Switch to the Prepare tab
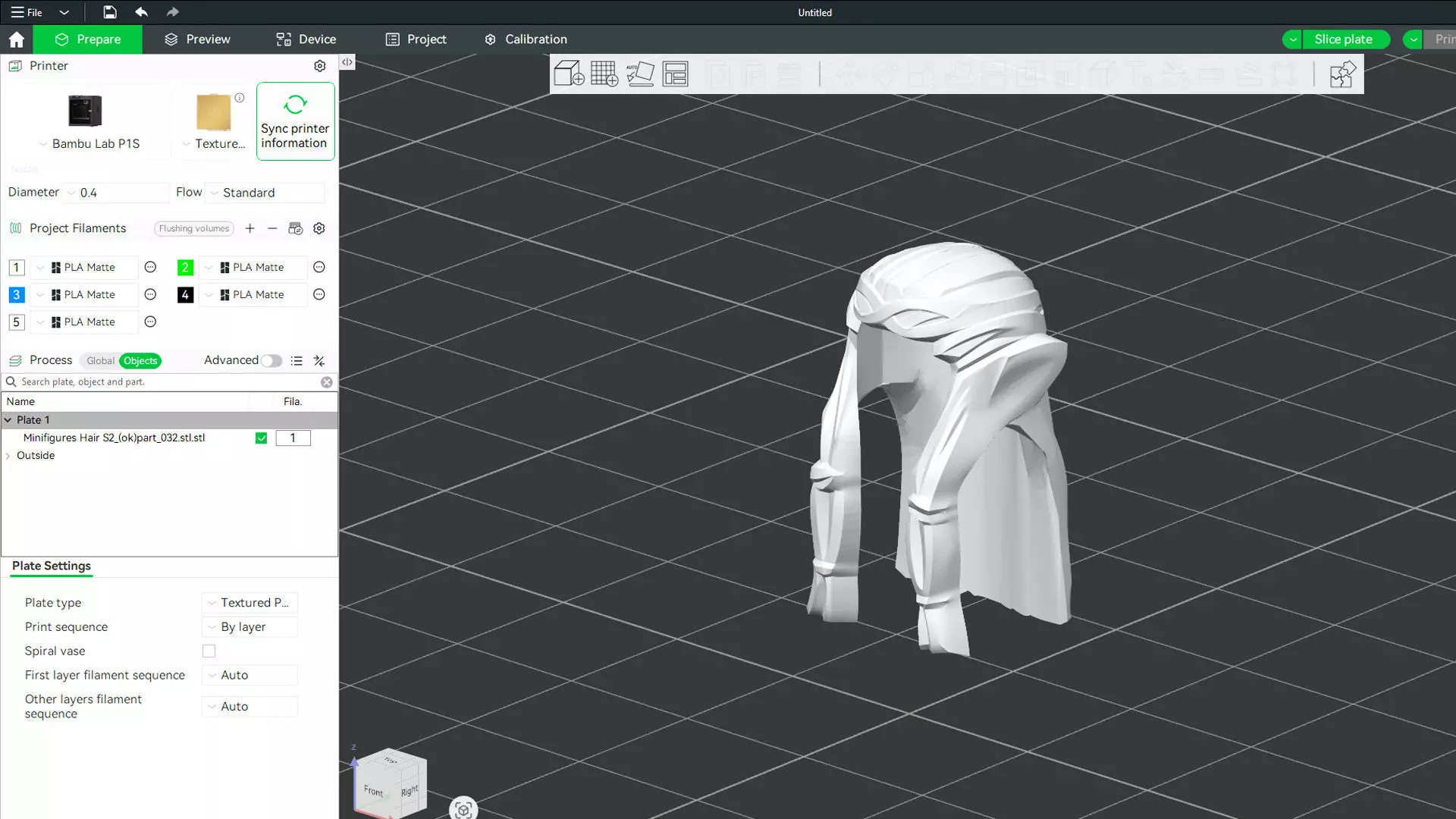Viewport: 1456px width, 819px height. click(88, 39)
